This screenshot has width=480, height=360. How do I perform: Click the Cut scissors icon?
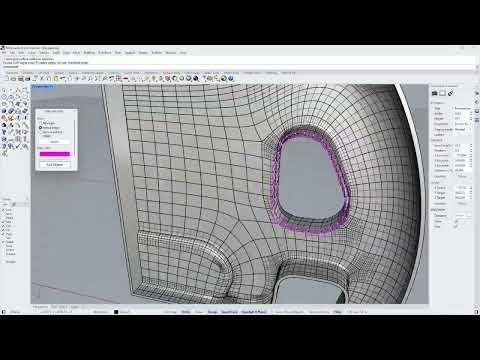click(x=42, y=78)
